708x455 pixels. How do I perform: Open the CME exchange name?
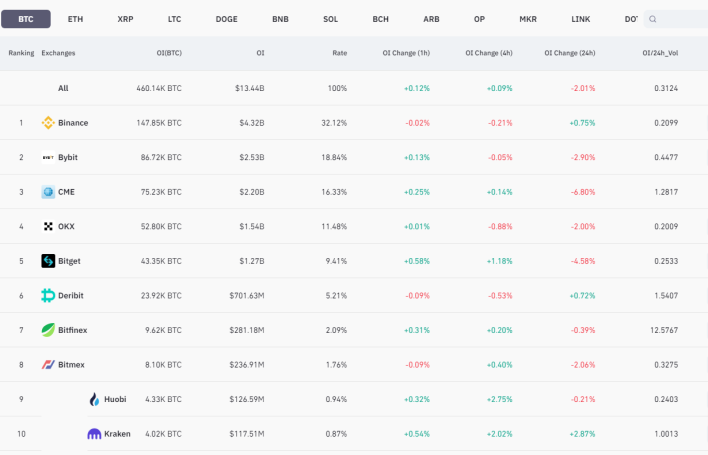coord(66,192)
